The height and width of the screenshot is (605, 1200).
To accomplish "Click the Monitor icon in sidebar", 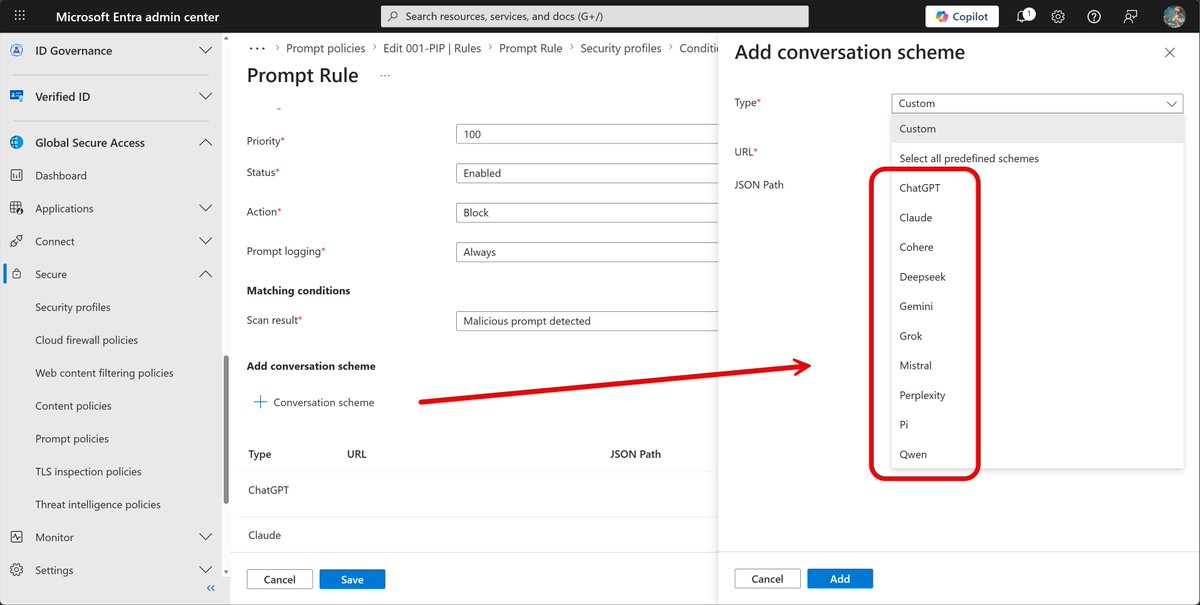I will 16,537.
